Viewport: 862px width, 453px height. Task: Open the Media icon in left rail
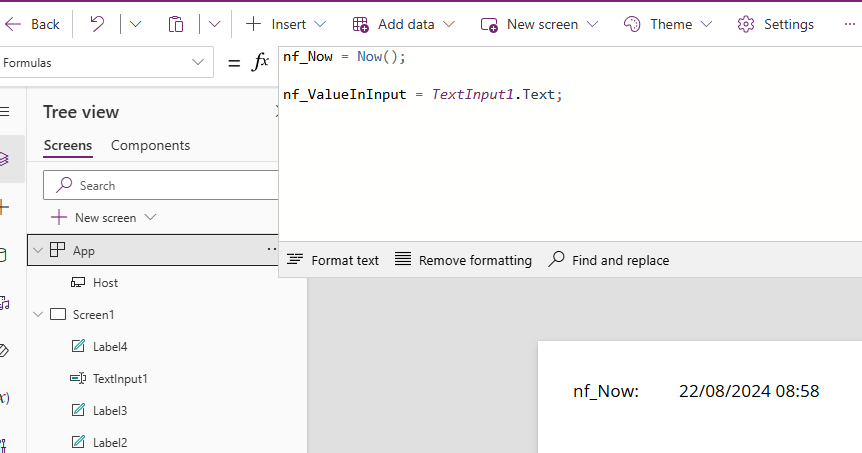[4, 303]
